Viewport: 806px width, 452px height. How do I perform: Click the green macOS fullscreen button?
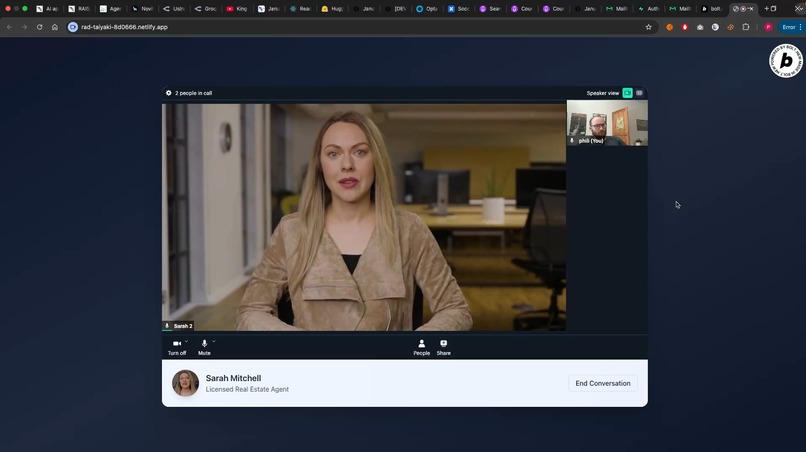pos(25,9)
